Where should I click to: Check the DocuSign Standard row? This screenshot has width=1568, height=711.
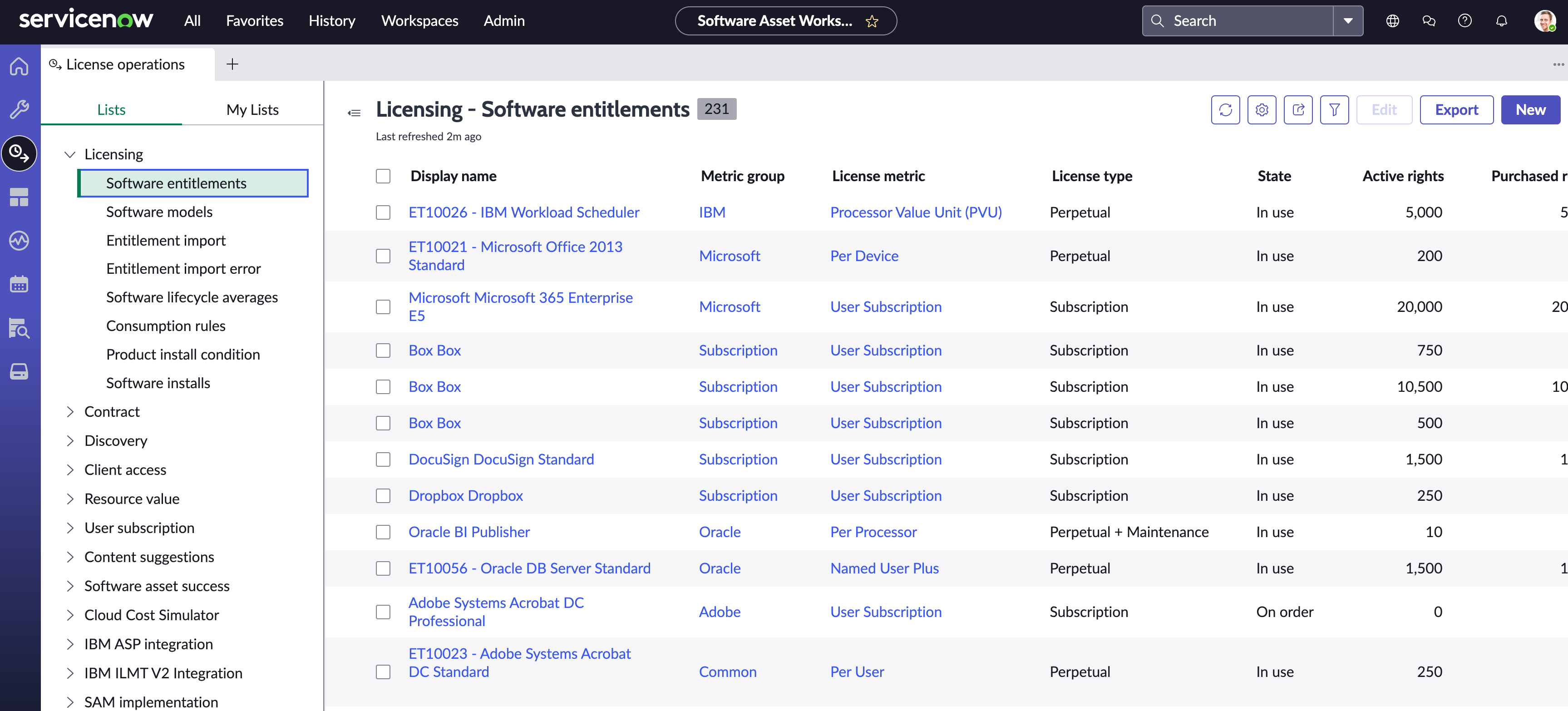(383, 459)
